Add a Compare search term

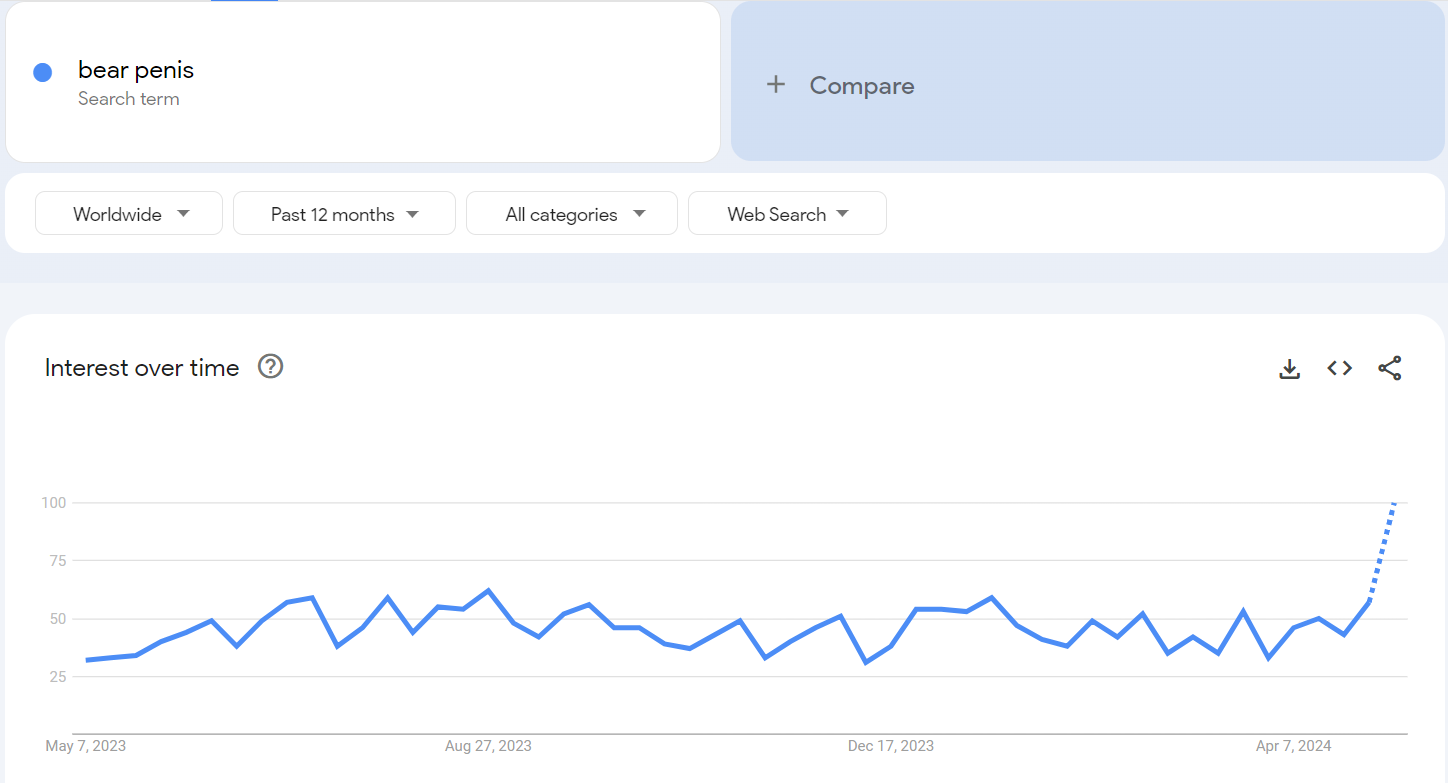(x=862, y=86)
